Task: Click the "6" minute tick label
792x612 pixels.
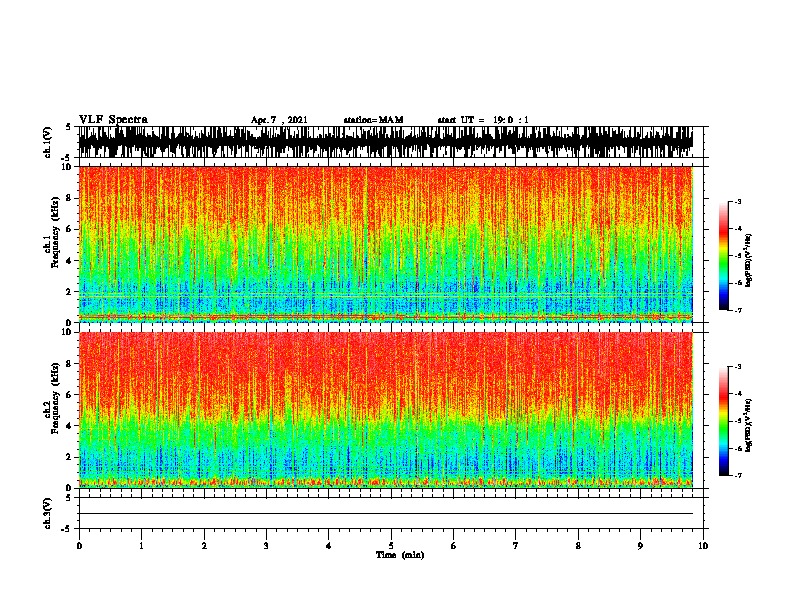Action: point(453,546)
